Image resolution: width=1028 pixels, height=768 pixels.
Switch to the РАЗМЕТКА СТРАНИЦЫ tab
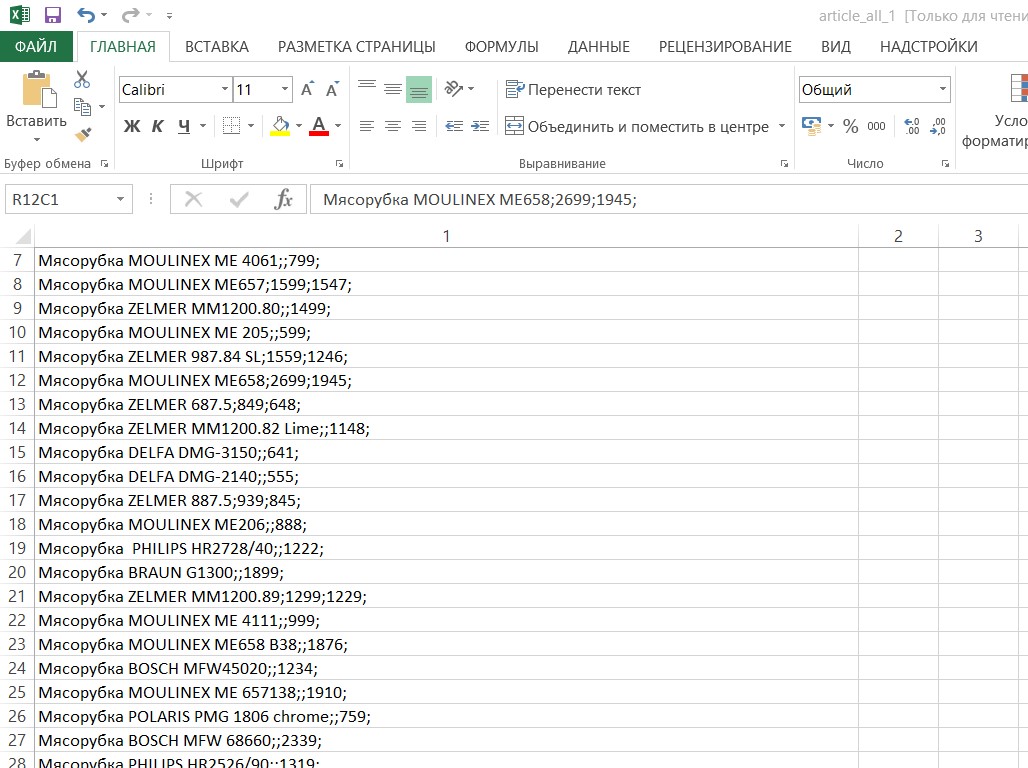[357, 47]
